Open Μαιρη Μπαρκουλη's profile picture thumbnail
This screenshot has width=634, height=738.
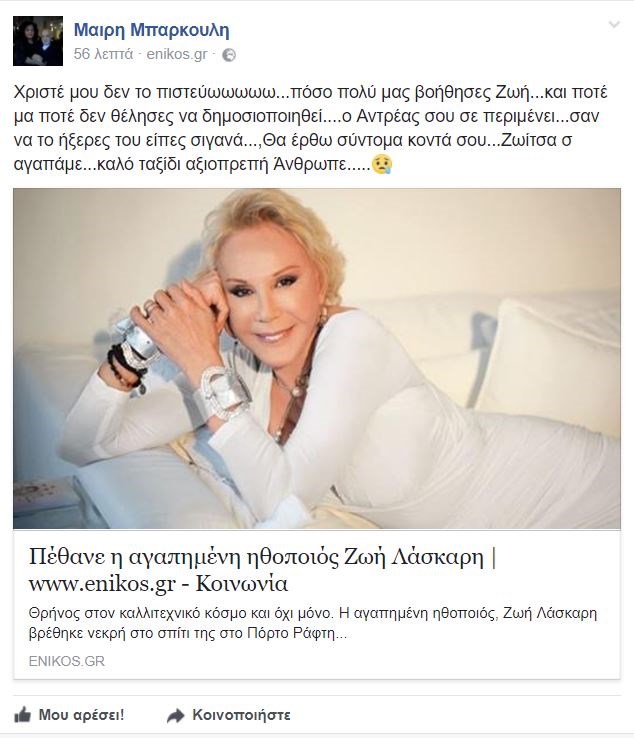pyautogui.click(x=38, y=41)
